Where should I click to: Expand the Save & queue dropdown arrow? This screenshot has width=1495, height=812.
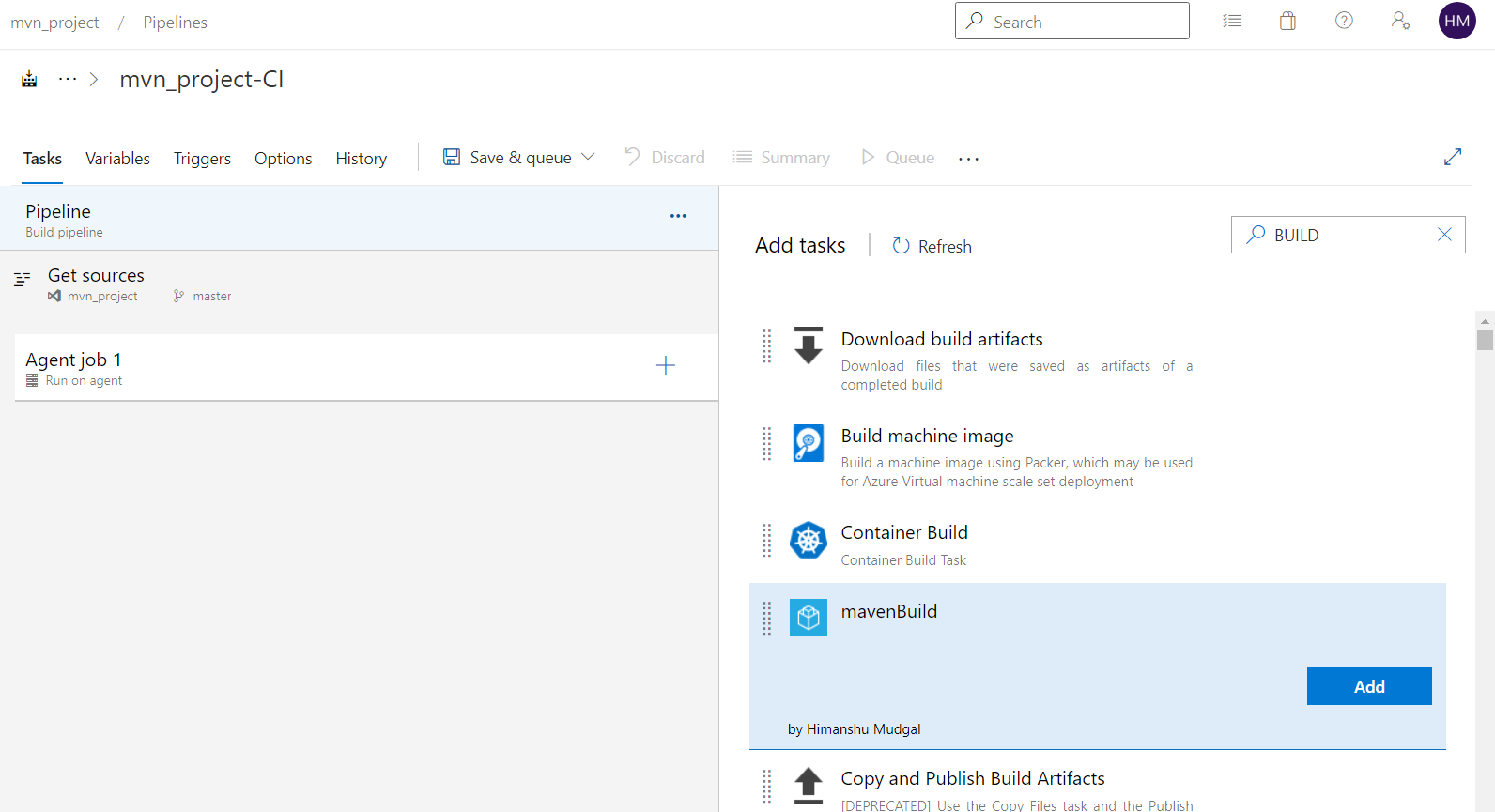589,157
